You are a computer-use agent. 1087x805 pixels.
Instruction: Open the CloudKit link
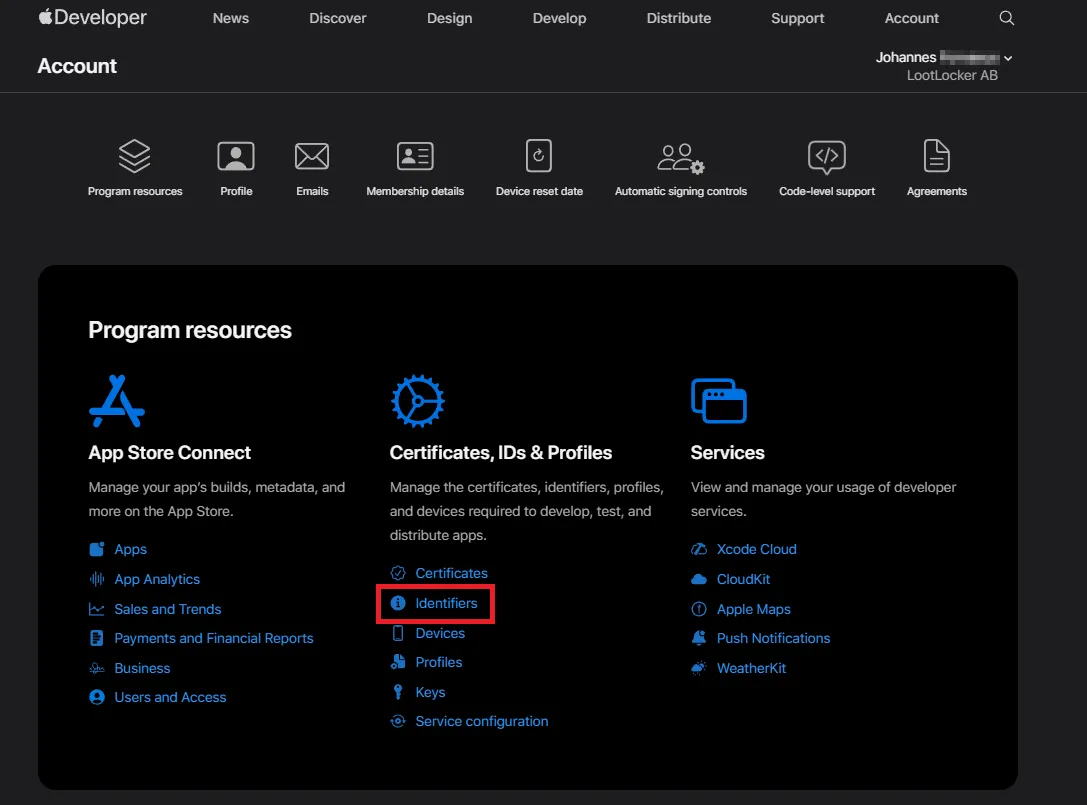[x=743, y=579]
